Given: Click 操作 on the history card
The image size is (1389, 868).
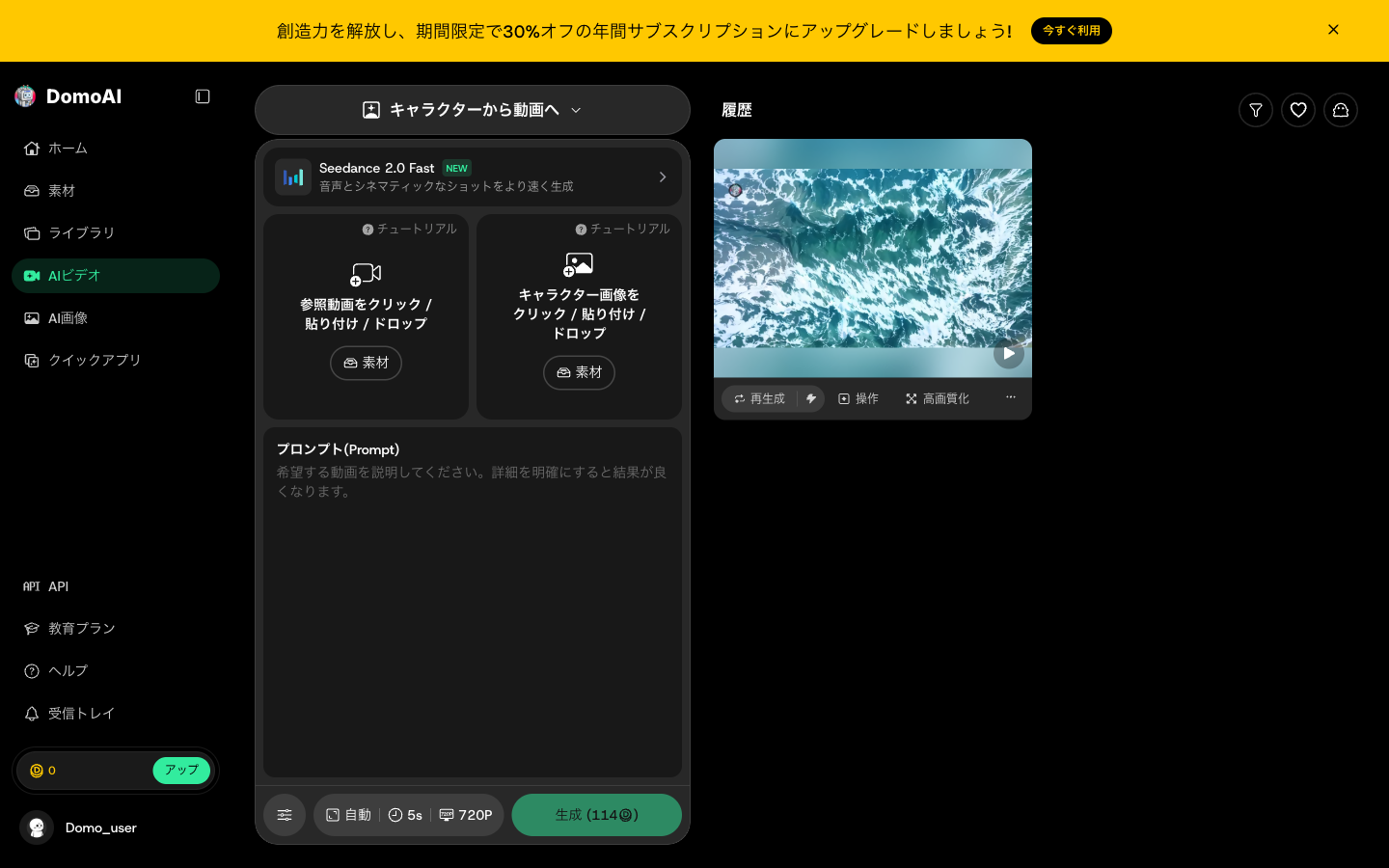Looking at the screenshot, I should coord(858,398).
